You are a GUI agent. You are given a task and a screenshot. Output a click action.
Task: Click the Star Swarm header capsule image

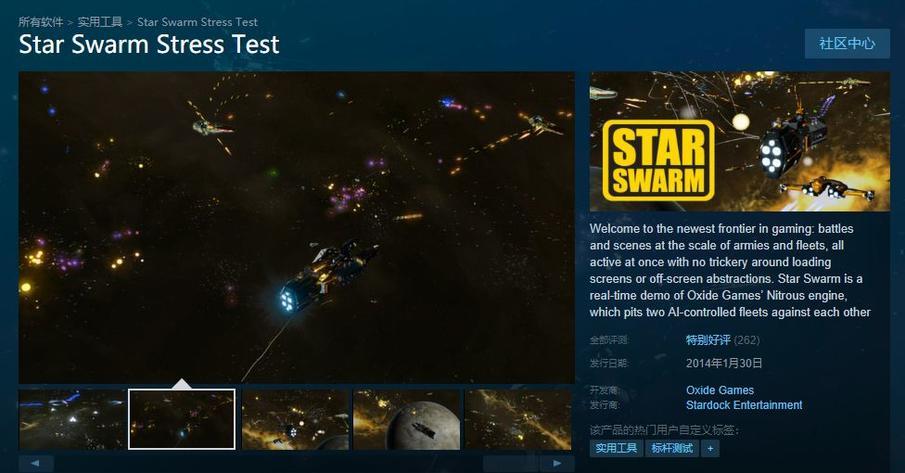[740, 141]
